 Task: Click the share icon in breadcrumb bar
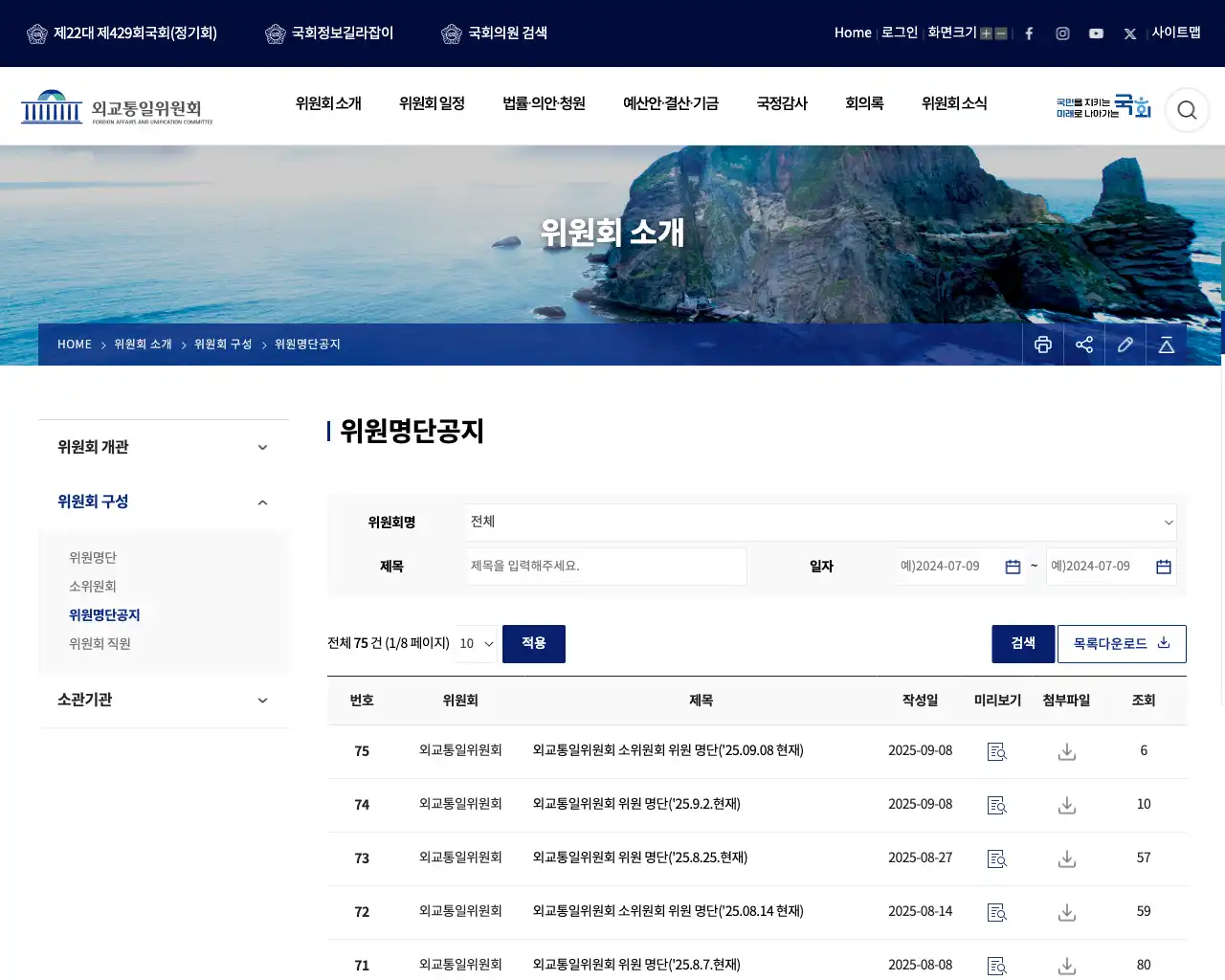[x=1084, y=345]
